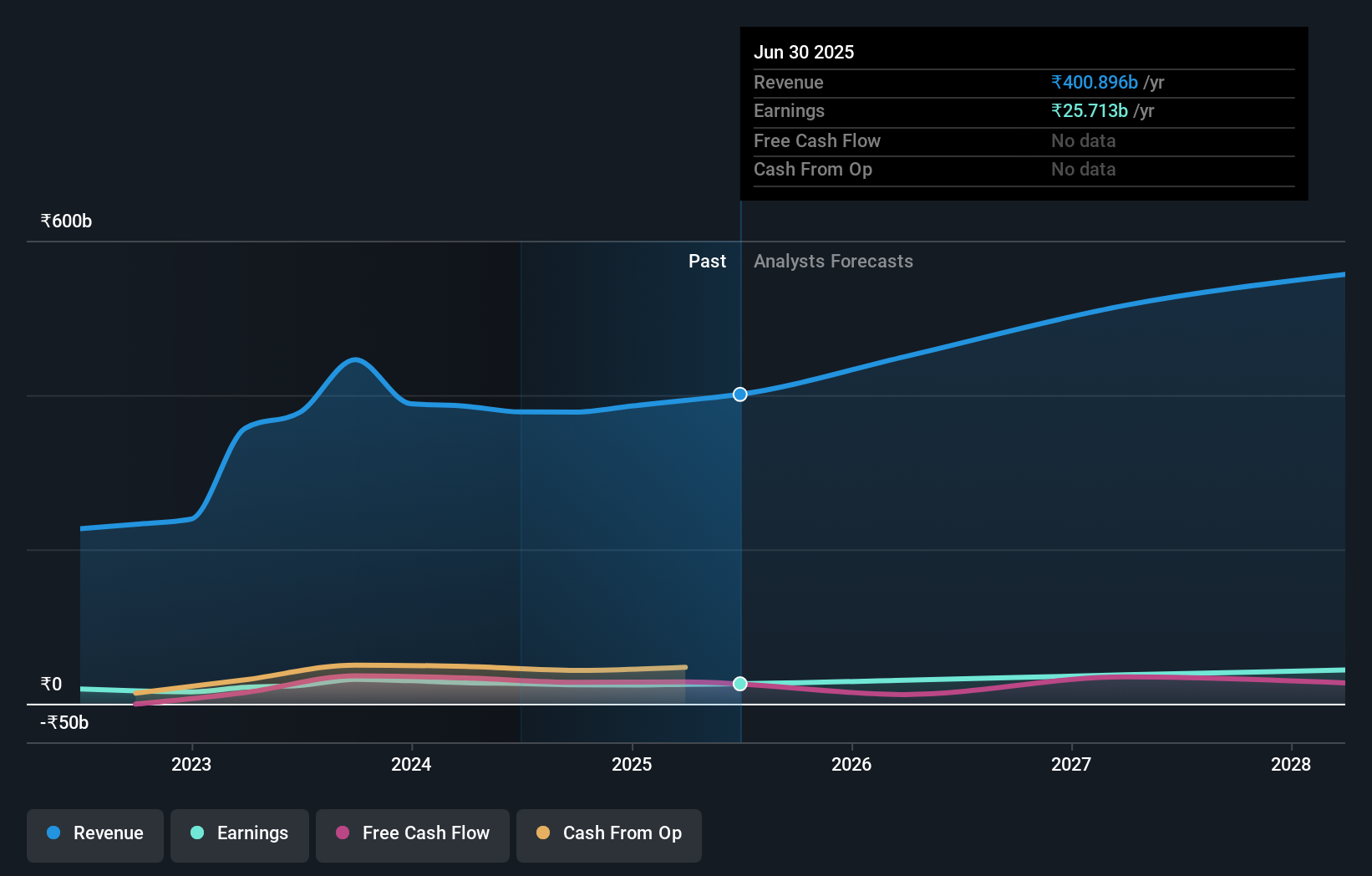Click the 2027 year axis label
1372x876 pixels.
[x=1072, y=763]
